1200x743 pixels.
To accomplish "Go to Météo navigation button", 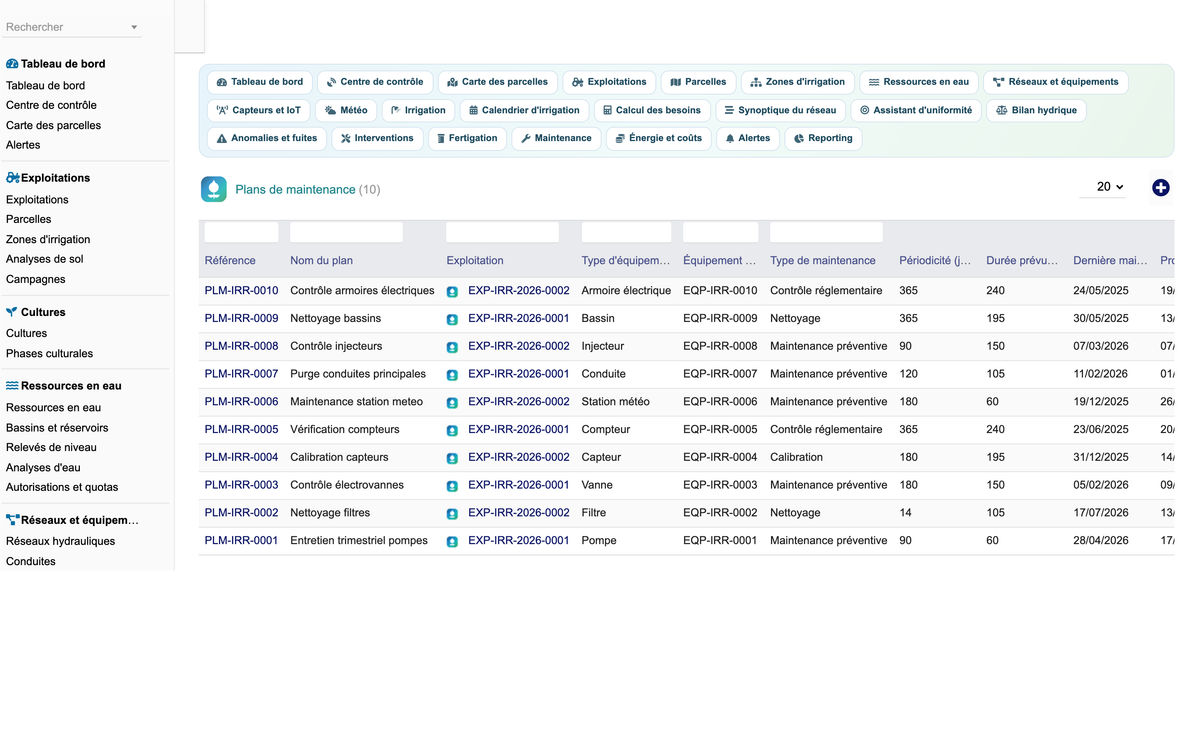I will point(346,110).
